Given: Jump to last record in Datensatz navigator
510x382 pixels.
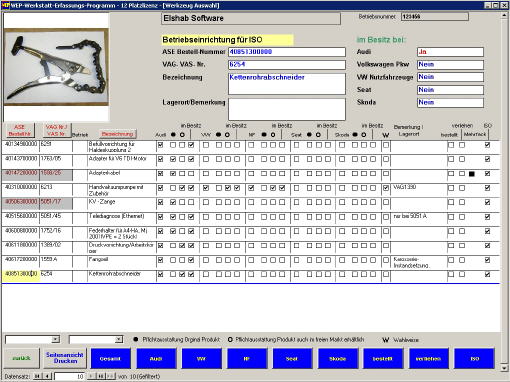Looking at the screenshot, I should (101, 376).
